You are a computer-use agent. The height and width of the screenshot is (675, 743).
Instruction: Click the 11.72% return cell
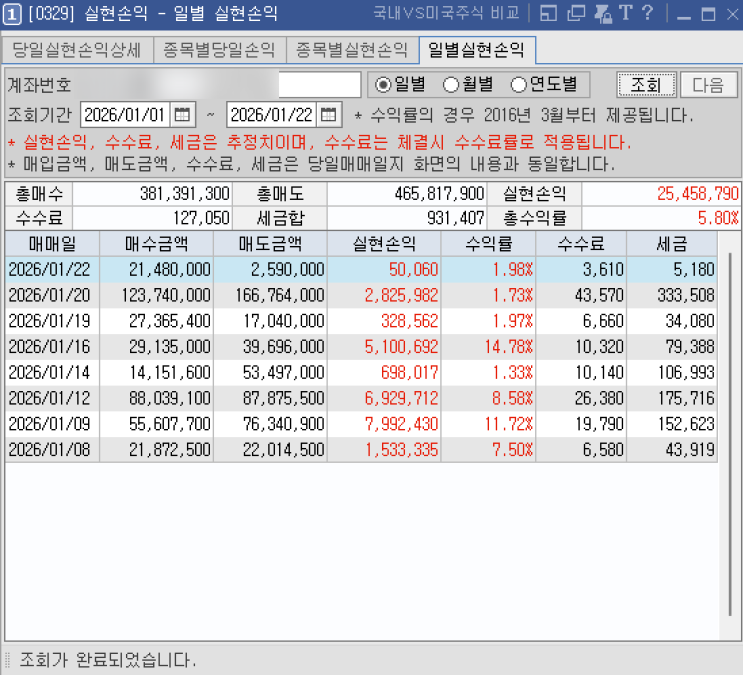coord(489,424)
